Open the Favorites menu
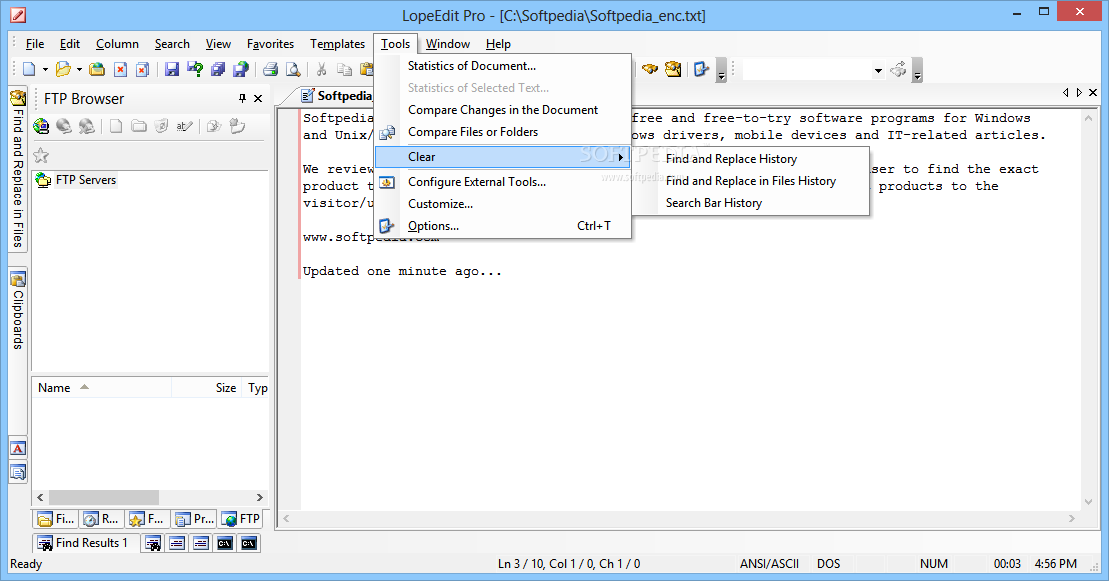Image resolution: width=1109 pixels, height=581 pixels. click(x=270, y=44)
